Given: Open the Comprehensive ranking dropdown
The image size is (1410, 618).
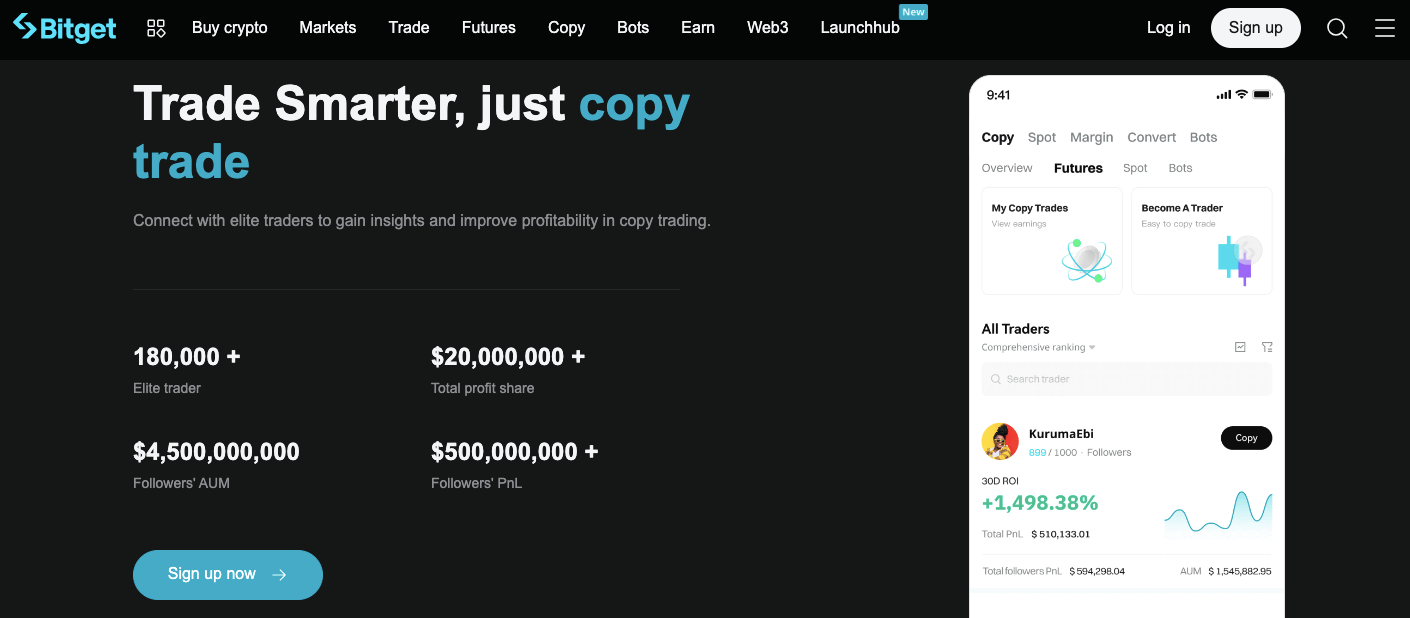Looking at the screenshot, I should 1038,347.
